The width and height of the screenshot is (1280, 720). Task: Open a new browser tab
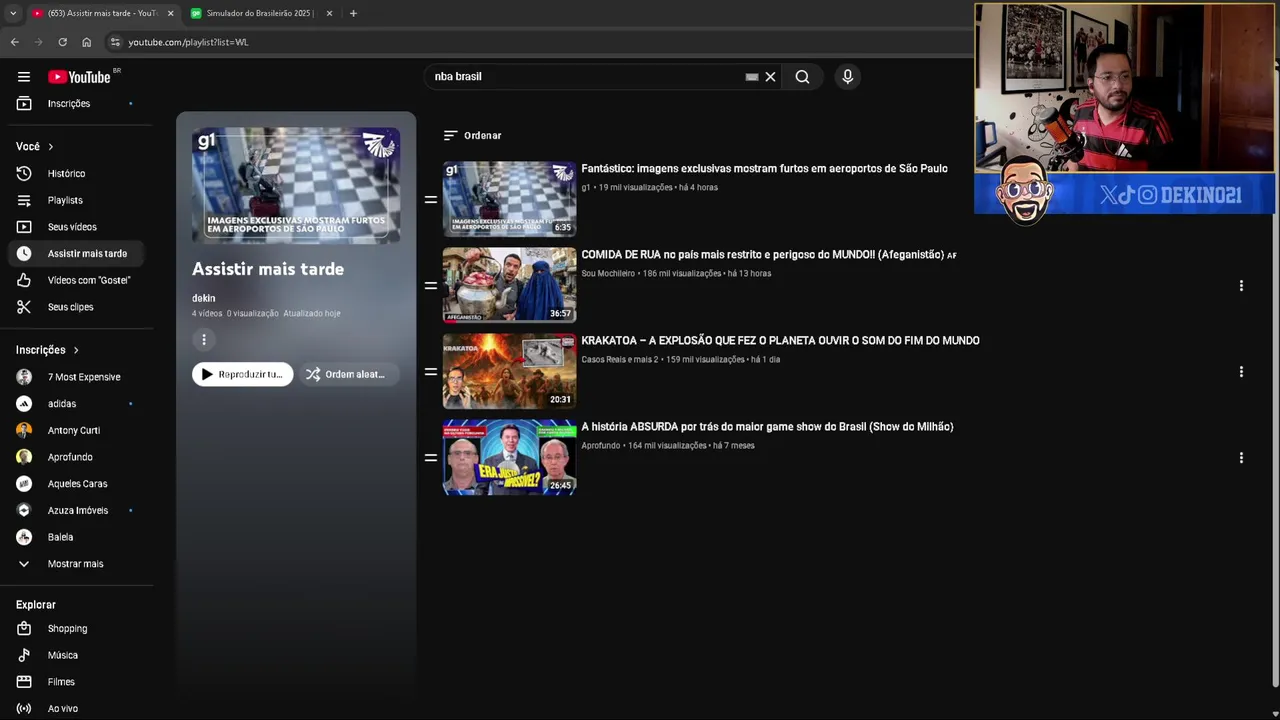(x=353, y=13)
